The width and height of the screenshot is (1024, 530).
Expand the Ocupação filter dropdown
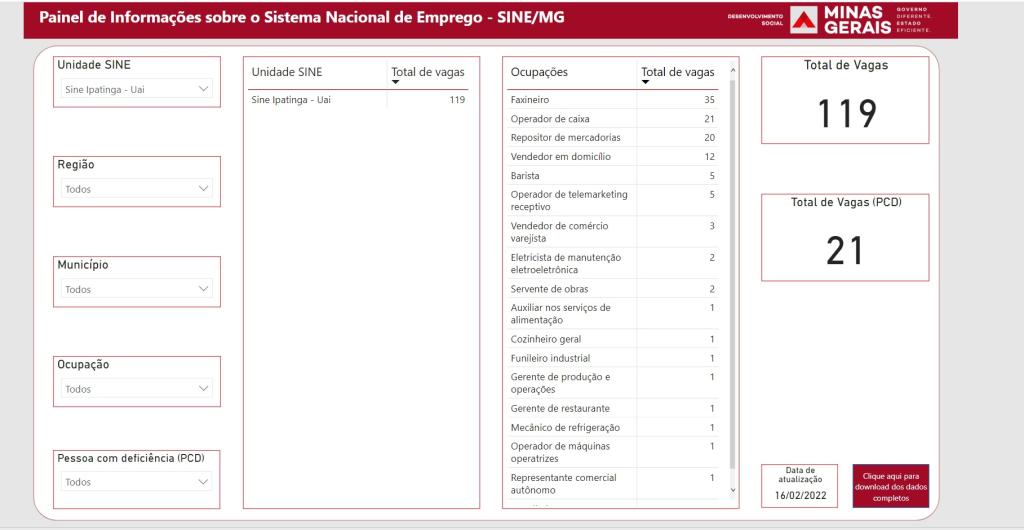click(138, 389)
